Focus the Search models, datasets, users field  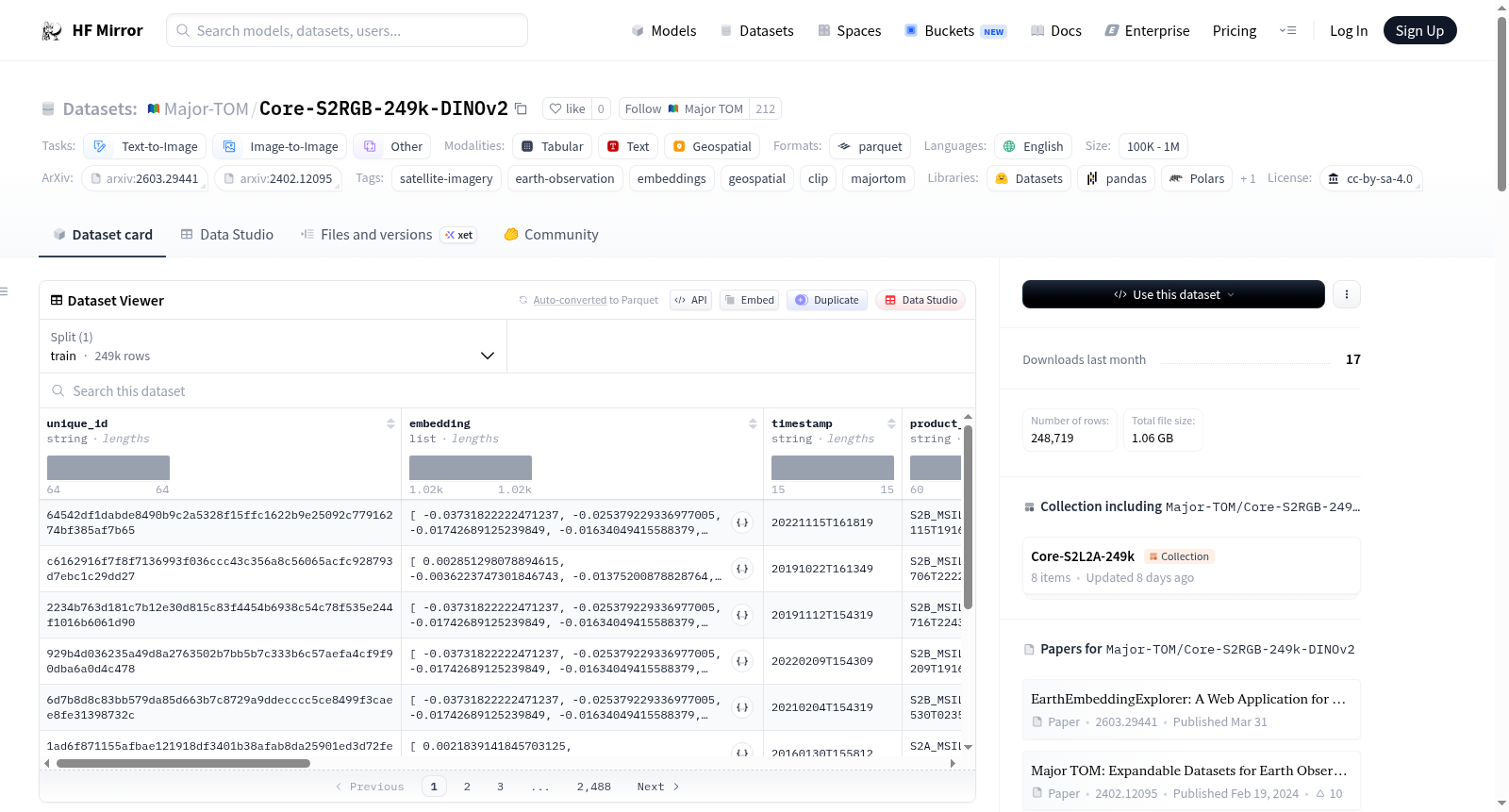347,30
